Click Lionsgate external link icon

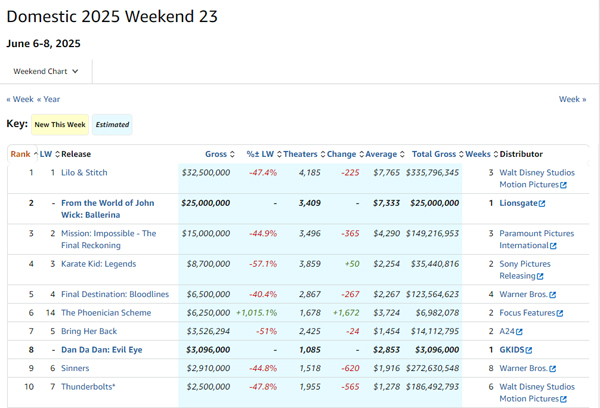pyautogui.click(x=542, y=204)
